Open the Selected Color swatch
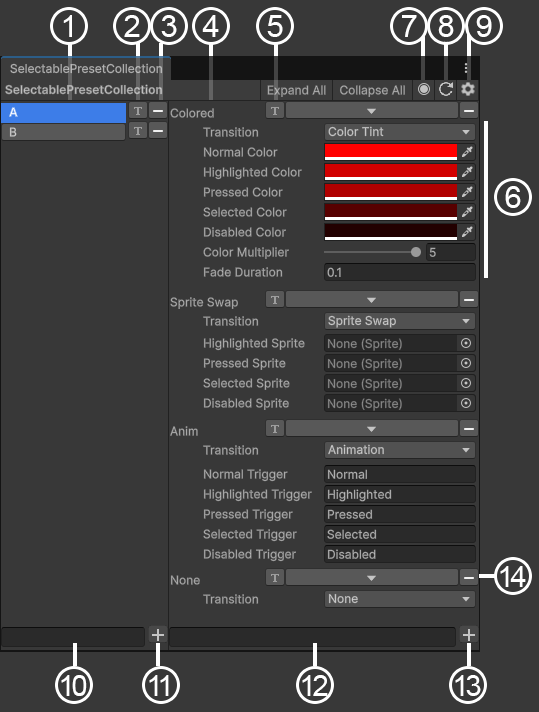539x712 pixels. coord(391,212)
